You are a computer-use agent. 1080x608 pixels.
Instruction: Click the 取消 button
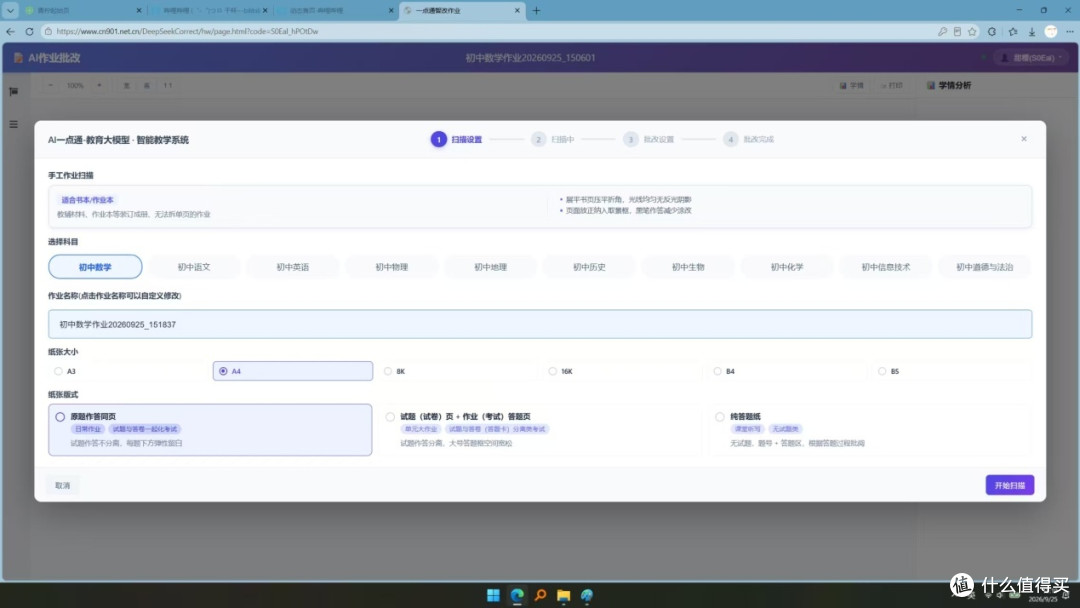[x=63, y=485]
